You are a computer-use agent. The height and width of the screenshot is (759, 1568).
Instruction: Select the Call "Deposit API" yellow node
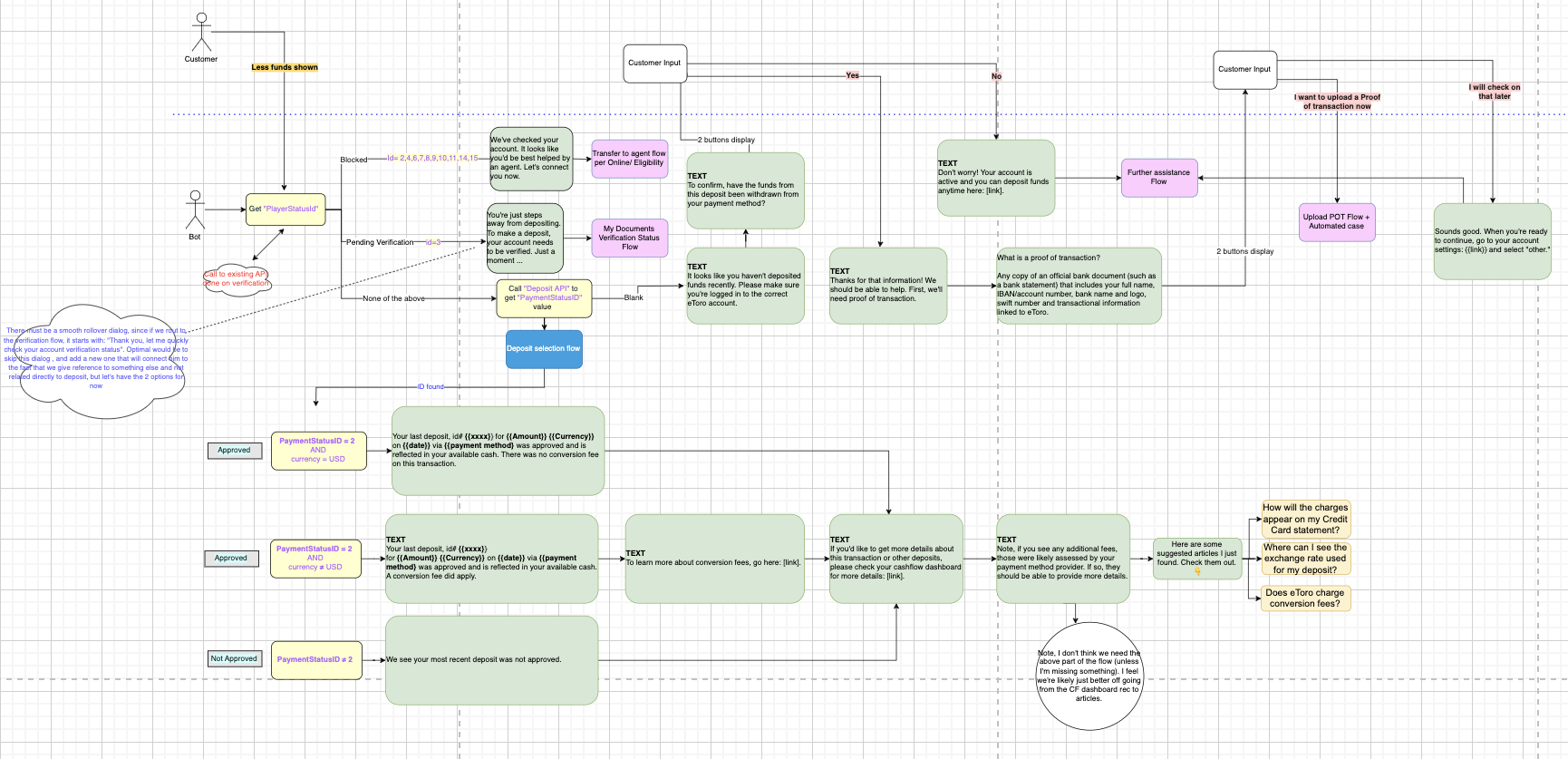pos(543,298)
